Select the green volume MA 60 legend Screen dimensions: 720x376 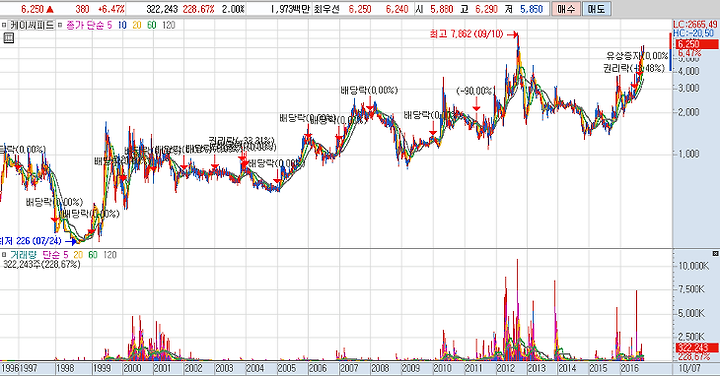coord(93,255)
